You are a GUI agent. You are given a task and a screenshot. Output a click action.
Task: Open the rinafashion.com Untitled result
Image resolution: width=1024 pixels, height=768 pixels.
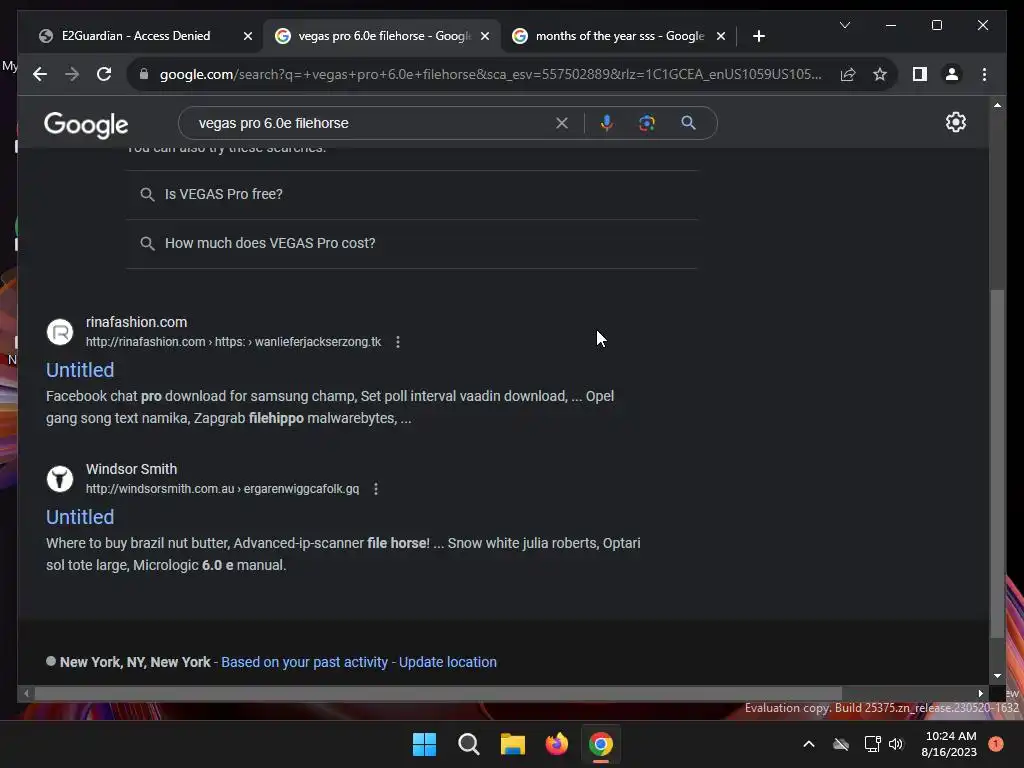point(80,370)
